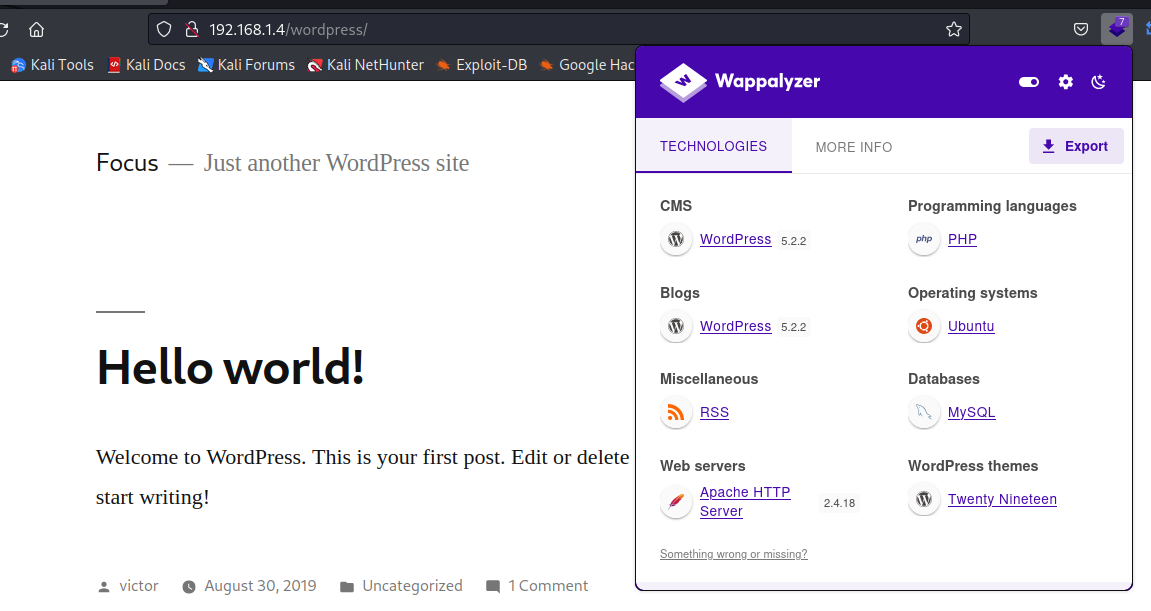Open the Kali Tools bookmark
This screenshot has width=1151, height=611.
tap(53, 65)
